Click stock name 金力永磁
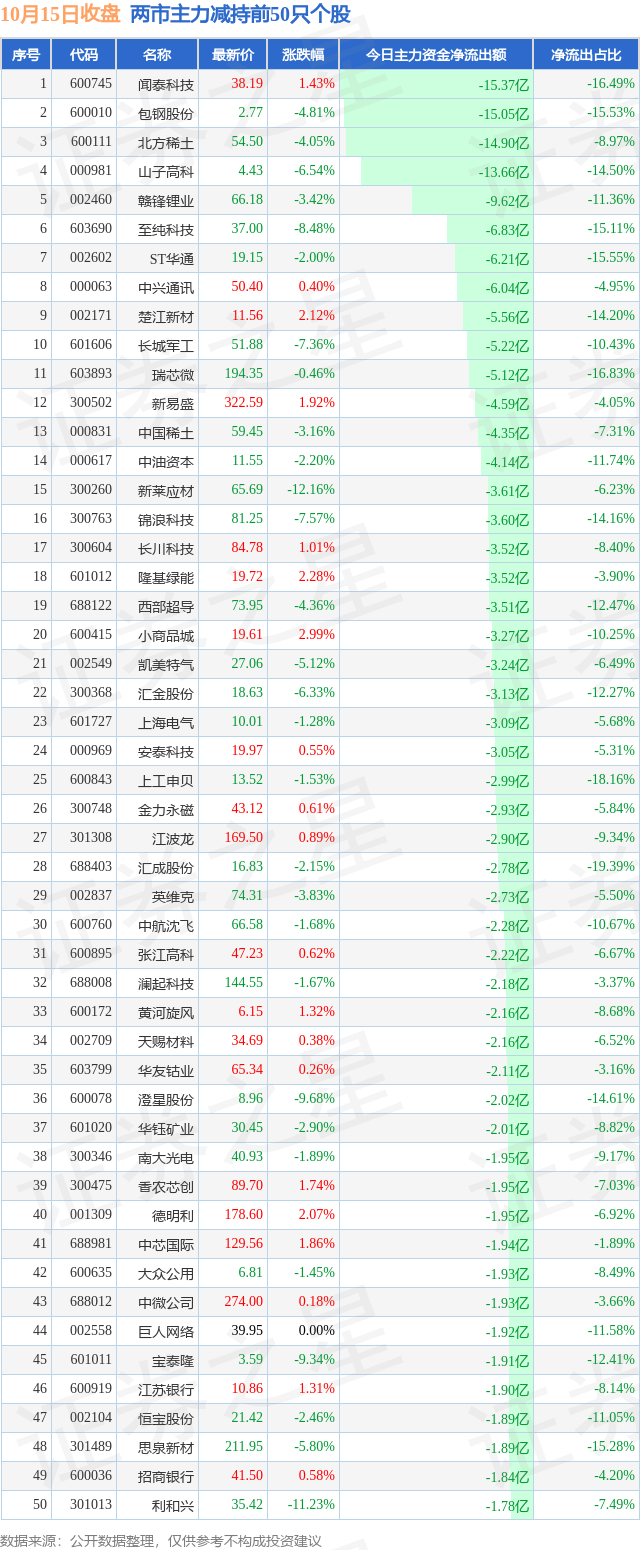640x1550 pixels. pos(166,809)
